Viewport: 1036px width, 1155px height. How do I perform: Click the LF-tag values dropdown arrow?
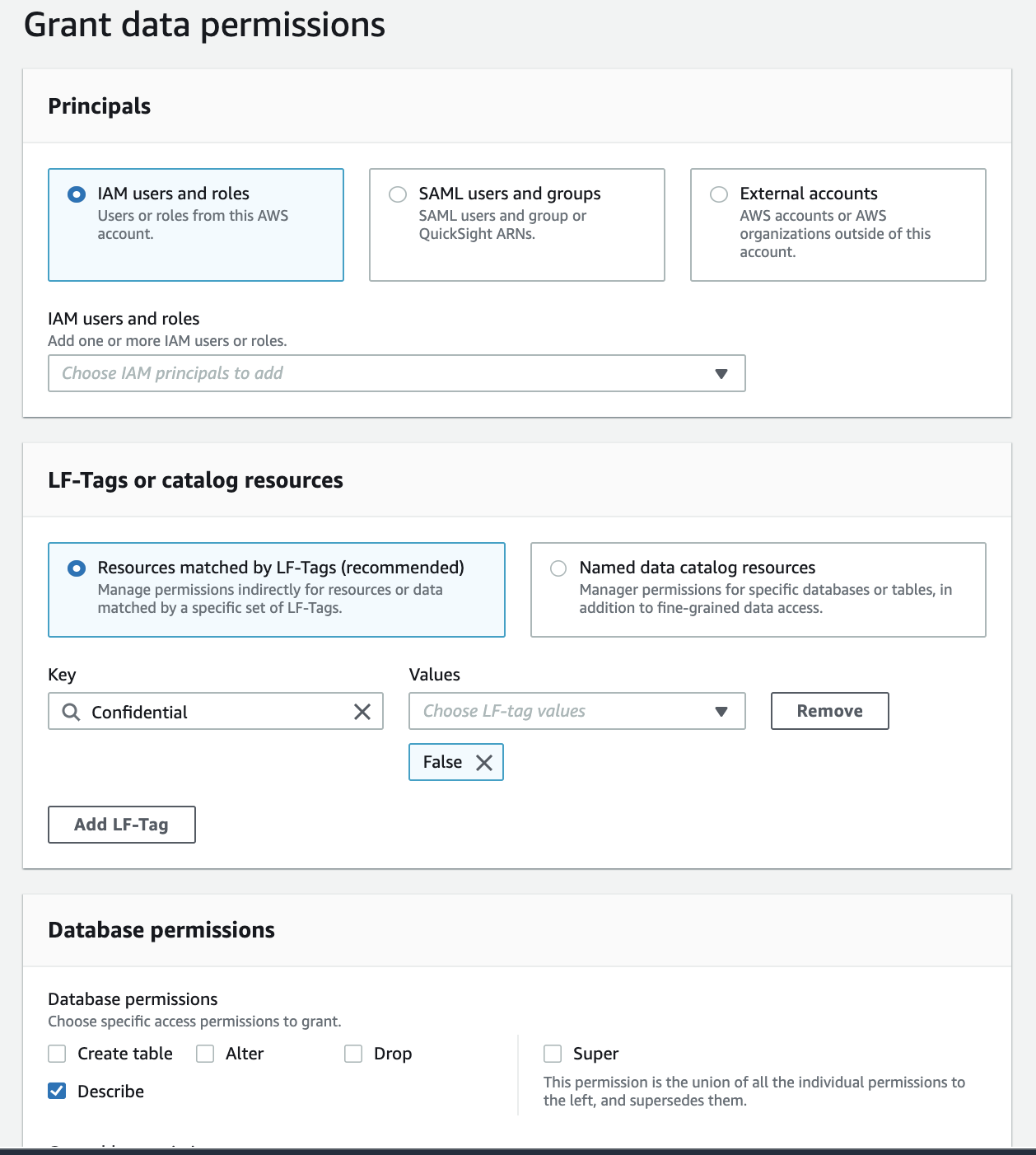coord(721,712)
